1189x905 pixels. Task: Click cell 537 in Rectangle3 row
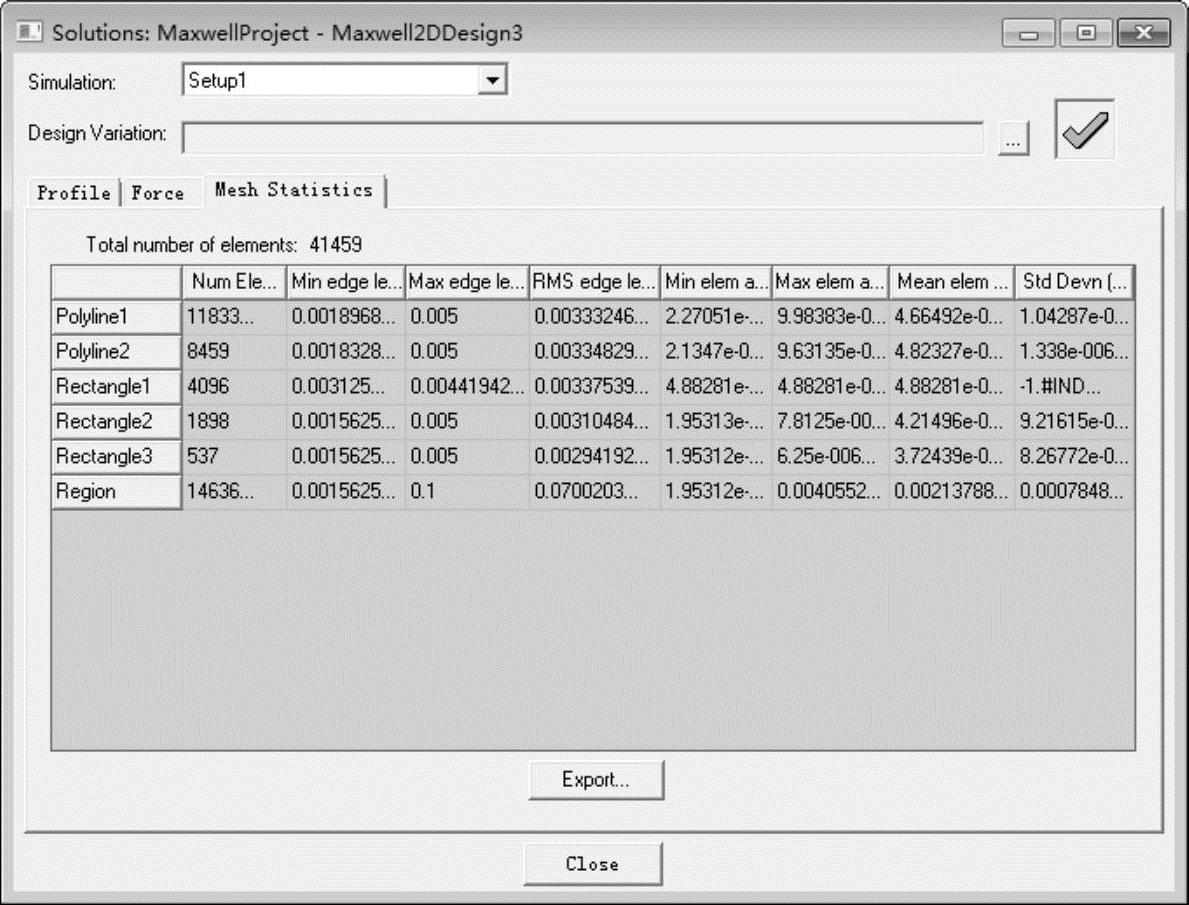(234, 457)
